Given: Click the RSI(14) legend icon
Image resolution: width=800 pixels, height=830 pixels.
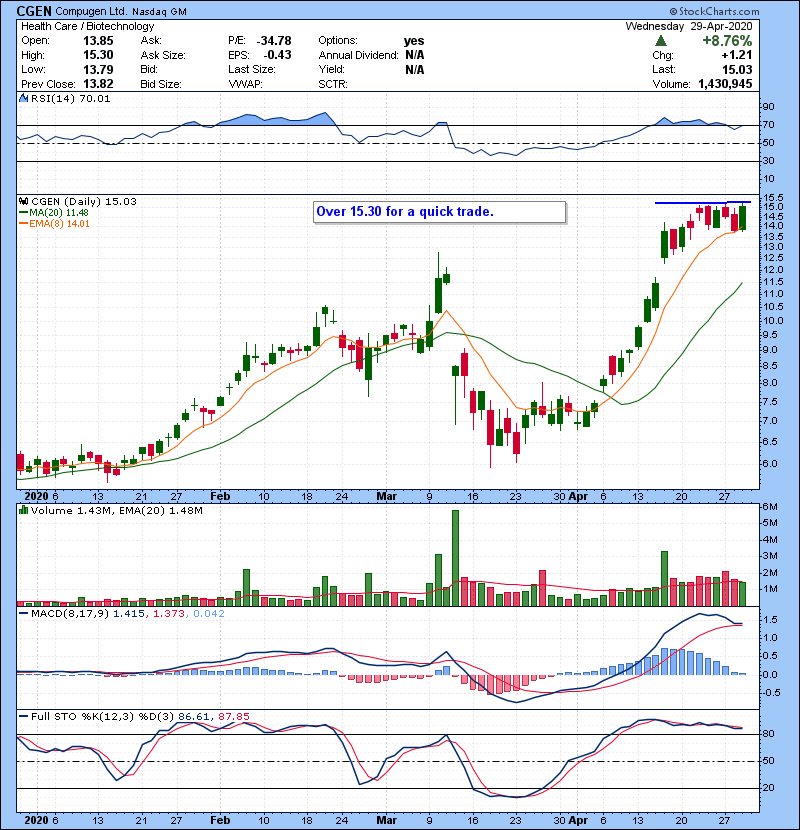Looking at the screenshot, I should click(x=23, y=99).
